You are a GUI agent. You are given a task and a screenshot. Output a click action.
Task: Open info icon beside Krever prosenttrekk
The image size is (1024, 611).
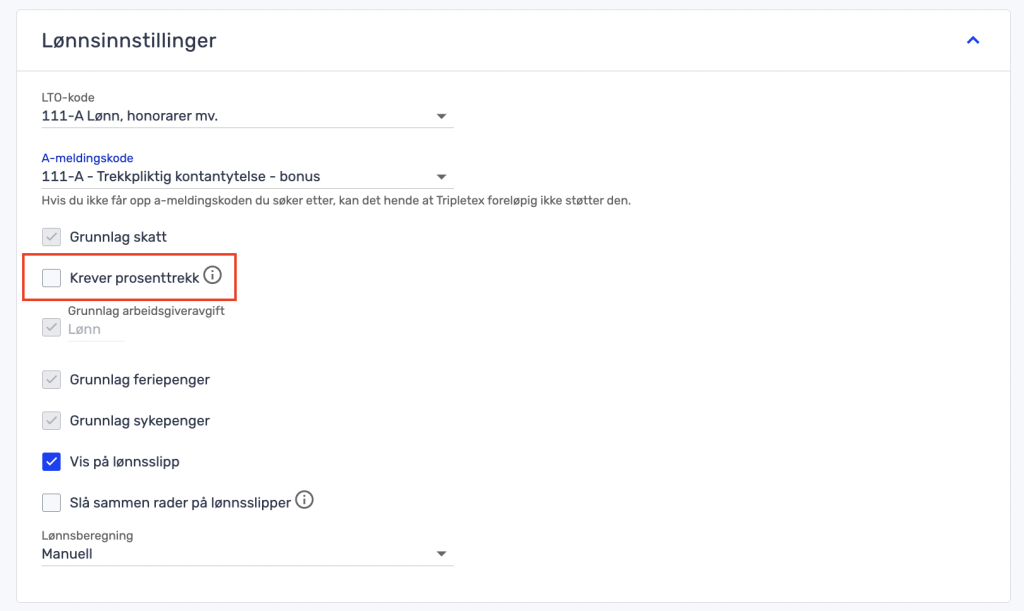coord(212,276)
